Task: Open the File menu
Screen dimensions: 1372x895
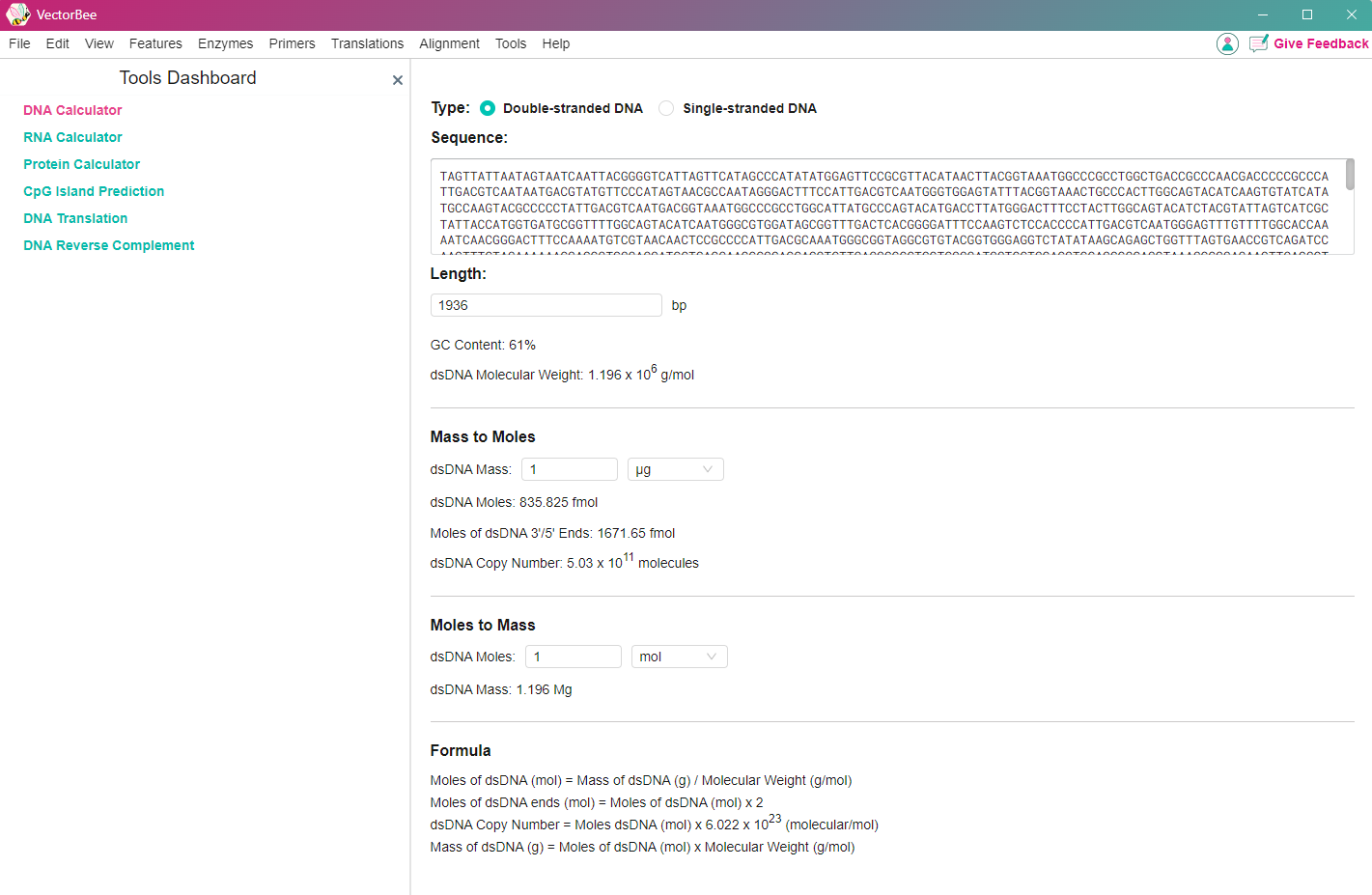Action: 19,43
